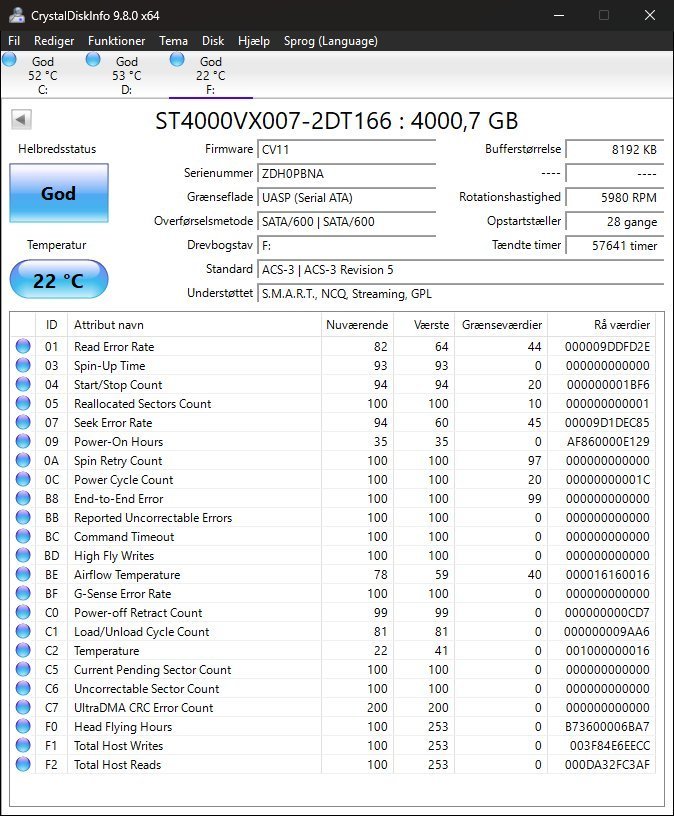Open the Disk menu

click(213, 41)
